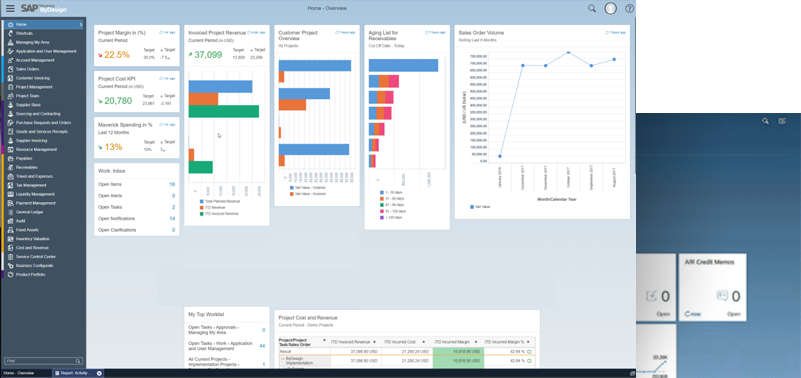Image resolution: width=801 pixels, height=378 pixels.
Task: Open Project/Project Task column dropdown
Action: (x=324, y=340)
